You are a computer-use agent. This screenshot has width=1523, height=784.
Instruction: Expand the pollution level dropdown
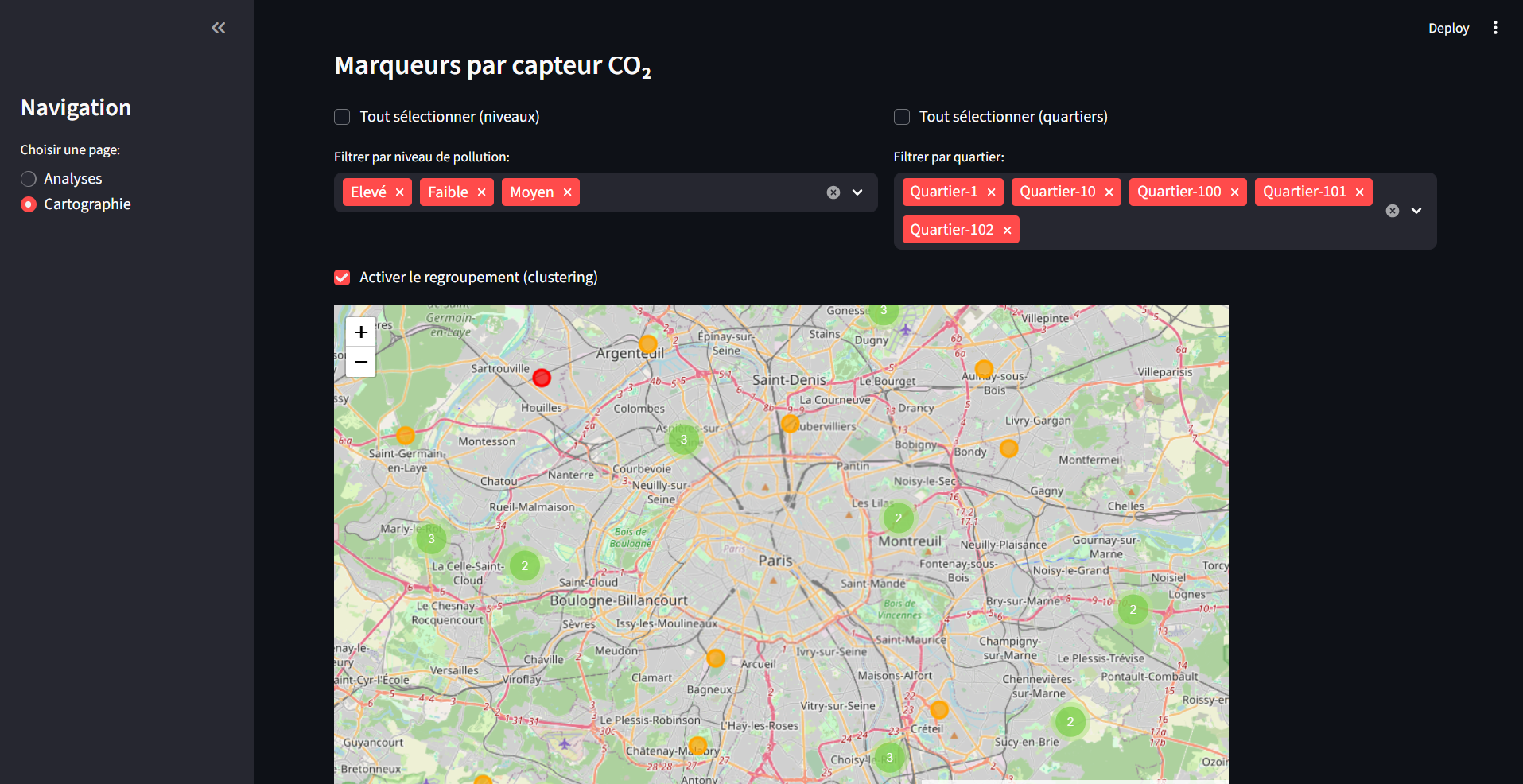click(x=857, y=192)
